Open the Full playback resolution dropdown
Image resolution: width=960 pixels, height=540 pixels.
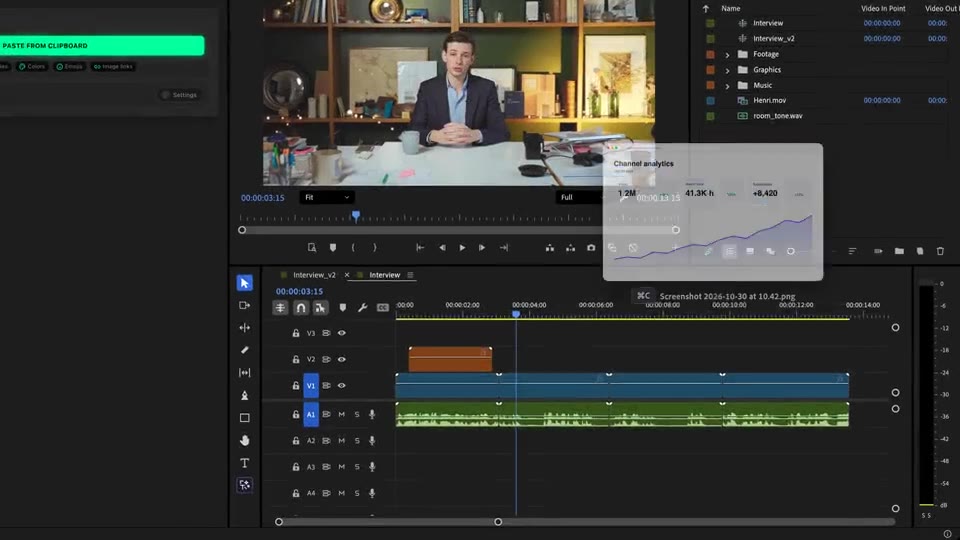(579, 197)
